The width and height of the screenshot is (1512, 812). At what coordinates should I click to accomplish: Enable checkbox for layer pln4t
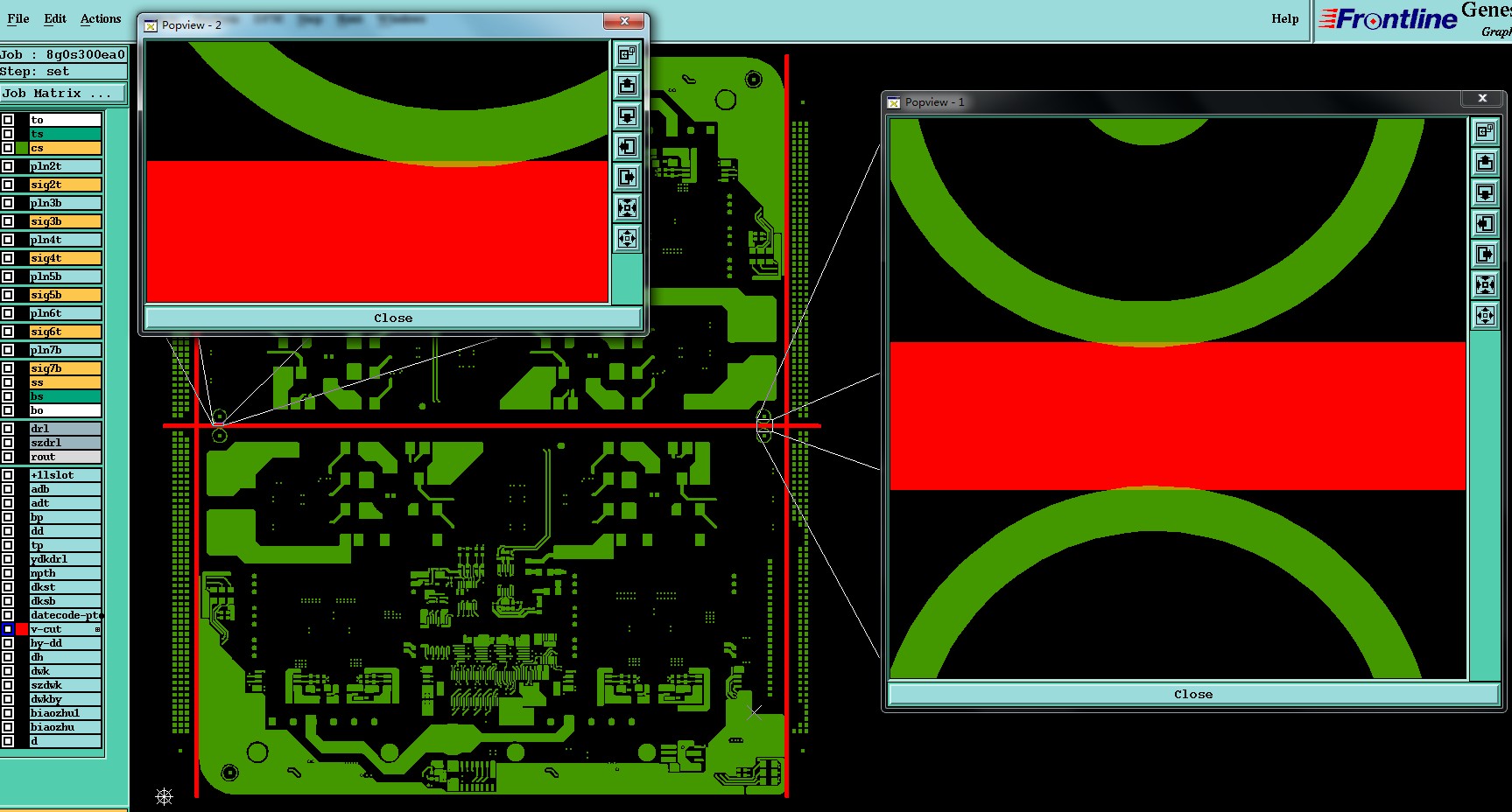point(8,240)
